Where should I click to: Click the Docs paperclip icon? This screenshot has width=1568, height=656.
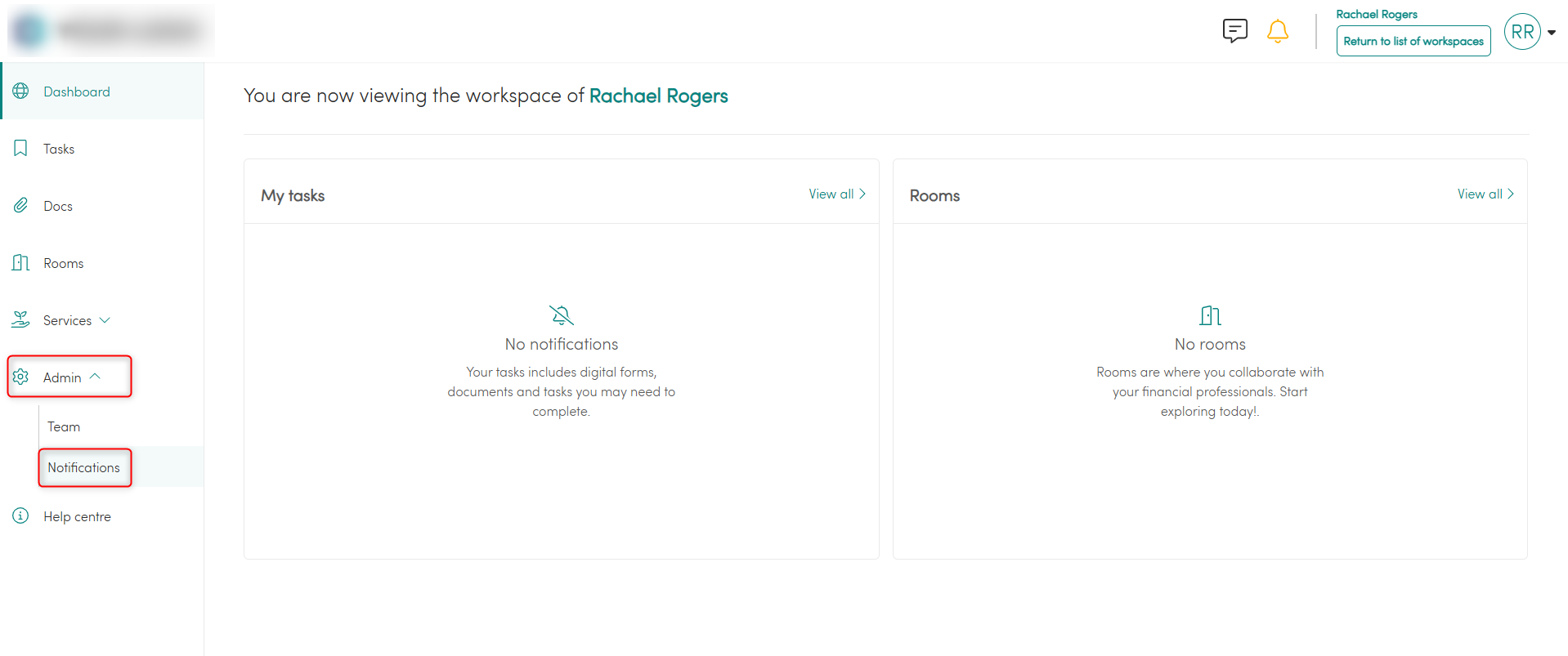(21, 206)
